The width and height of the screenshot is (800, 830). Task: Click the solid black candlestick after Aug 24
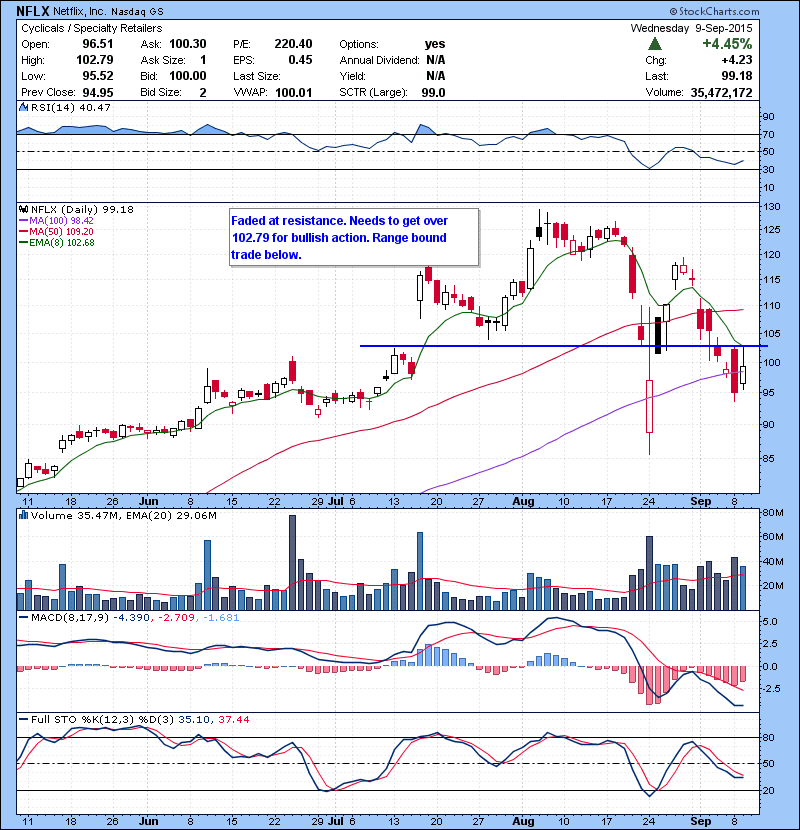[658, 335]
